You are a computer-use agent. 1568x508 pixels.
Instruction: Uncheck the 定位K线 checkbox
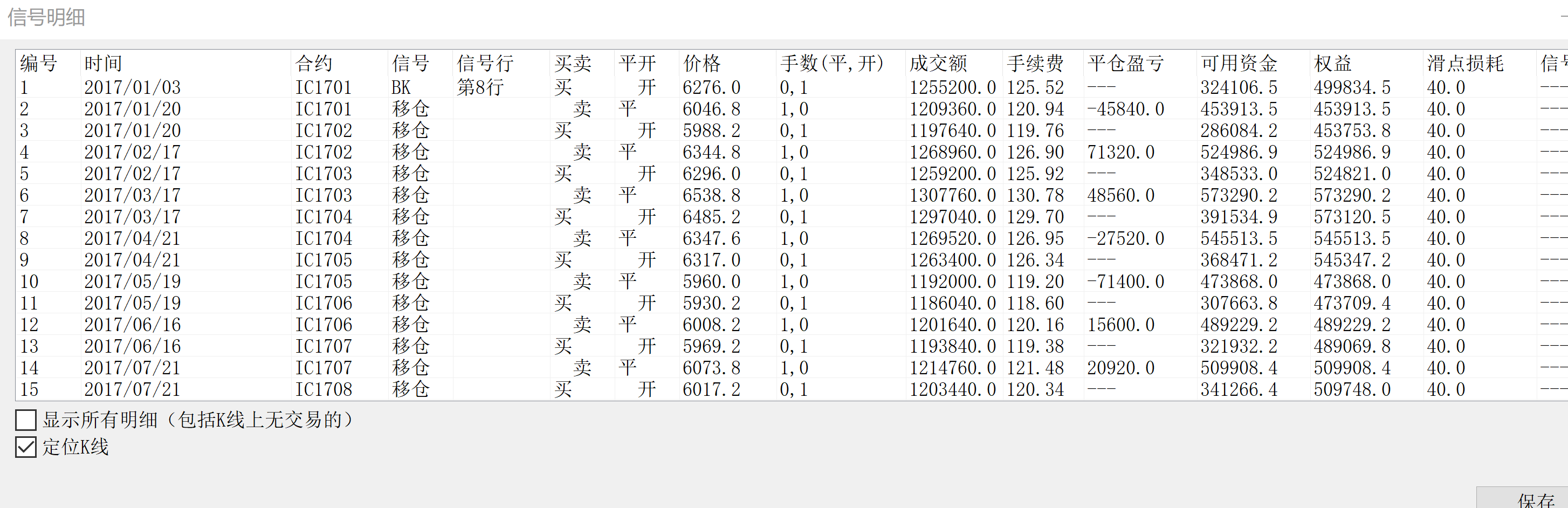coord(25,447)
